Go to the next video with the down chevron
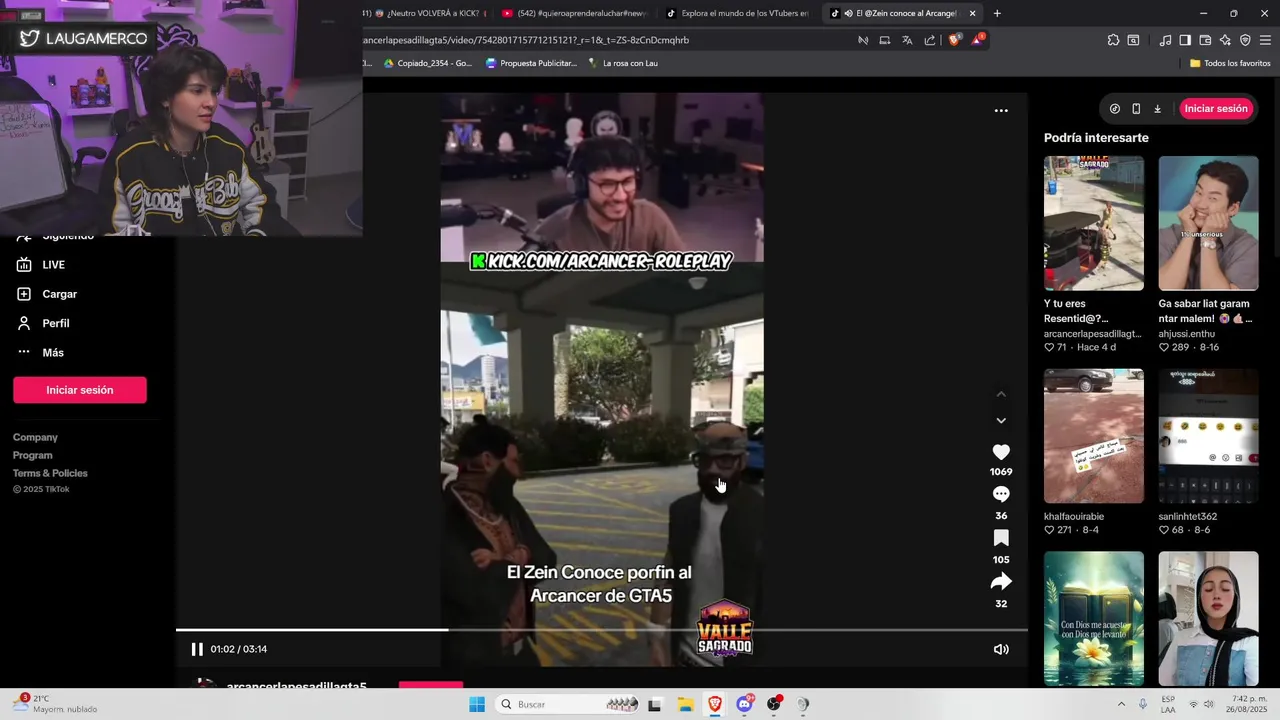The image size is (1280, 720). [x=1001, y=420]
